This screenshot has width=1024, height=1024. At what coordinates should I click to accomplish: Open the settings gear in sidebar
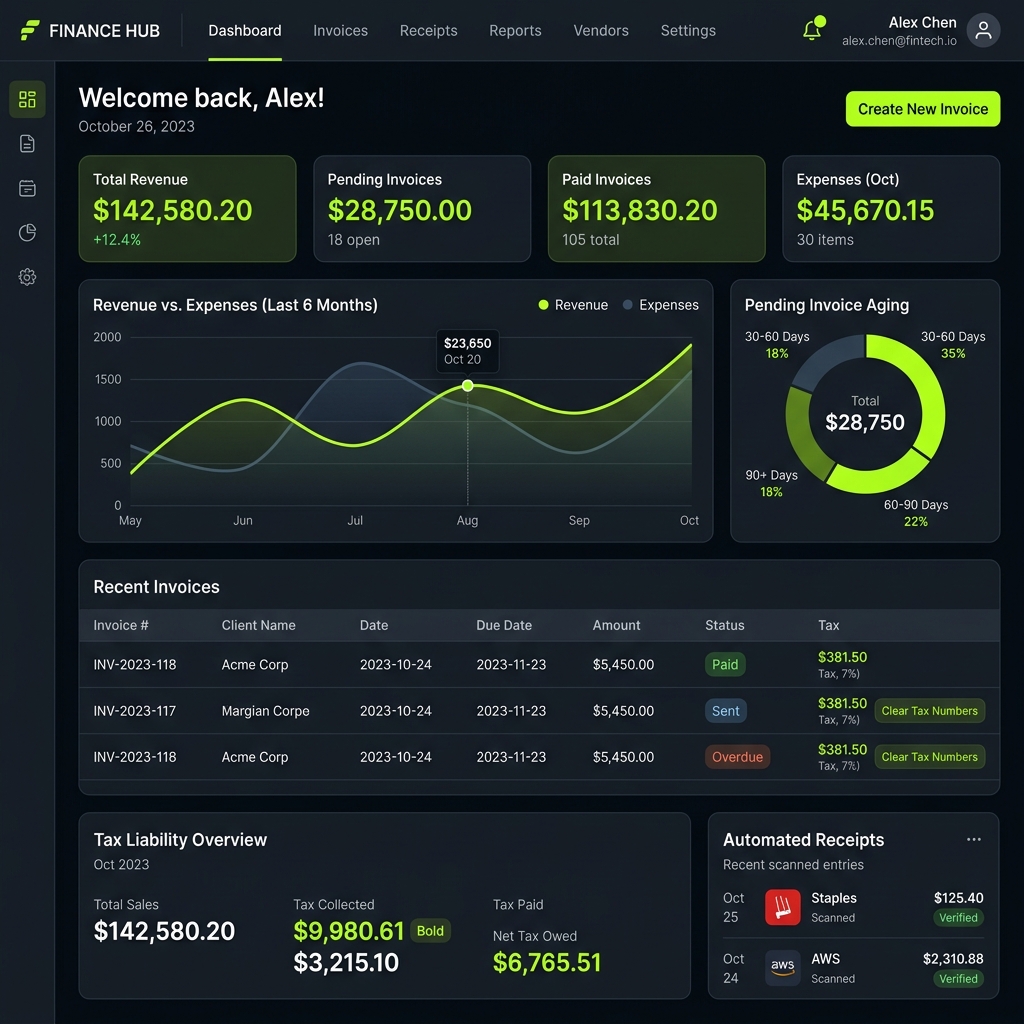[27, 277]
